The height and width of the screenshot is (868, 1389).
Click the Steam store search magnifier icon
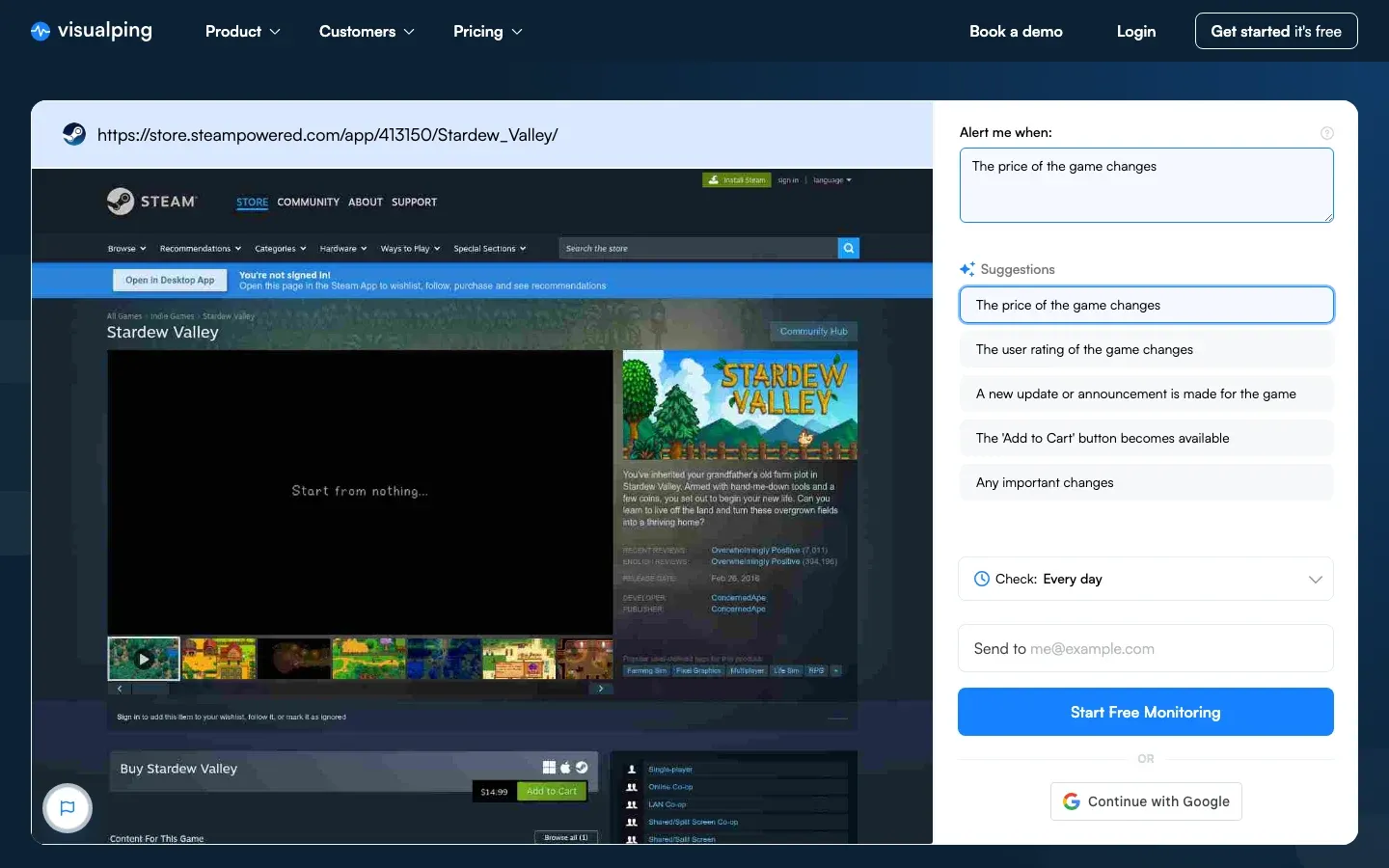click(849, 248)
